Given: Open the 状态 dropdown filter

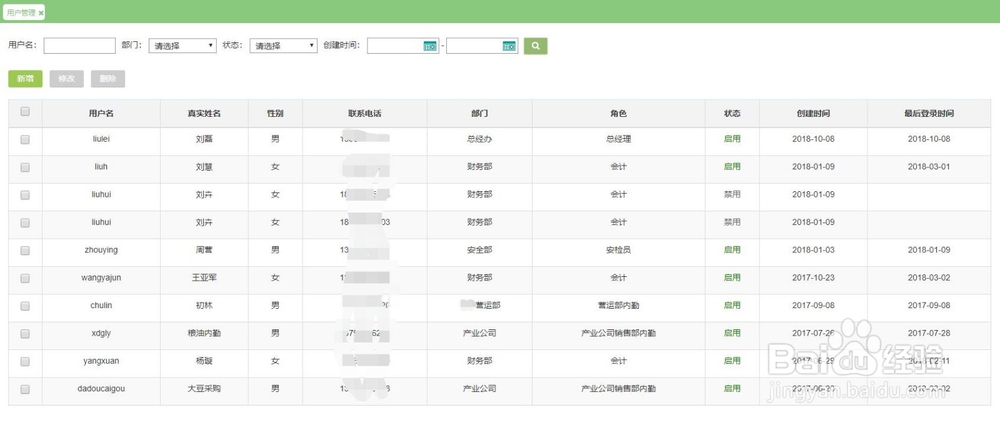Looking at the screenshot, I should (283, 46).
